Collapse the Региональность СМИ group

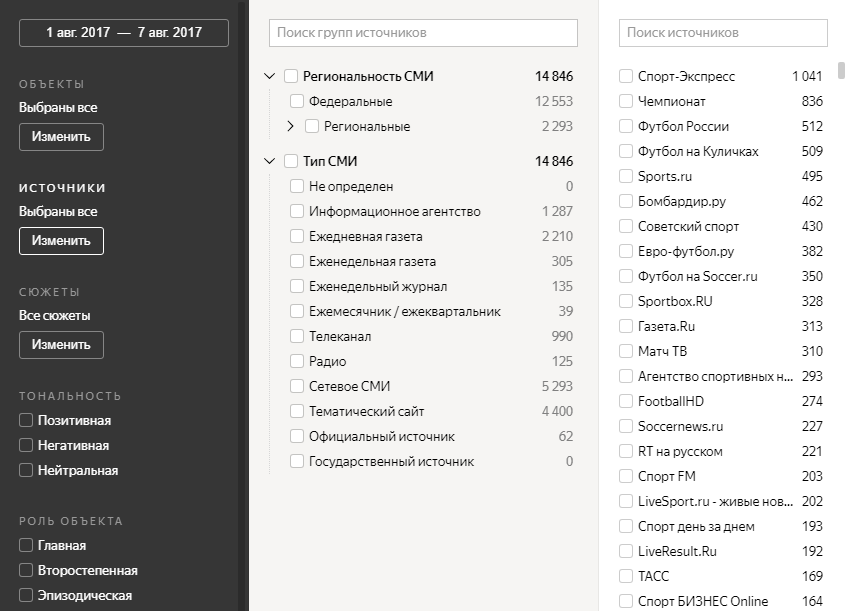270,76
